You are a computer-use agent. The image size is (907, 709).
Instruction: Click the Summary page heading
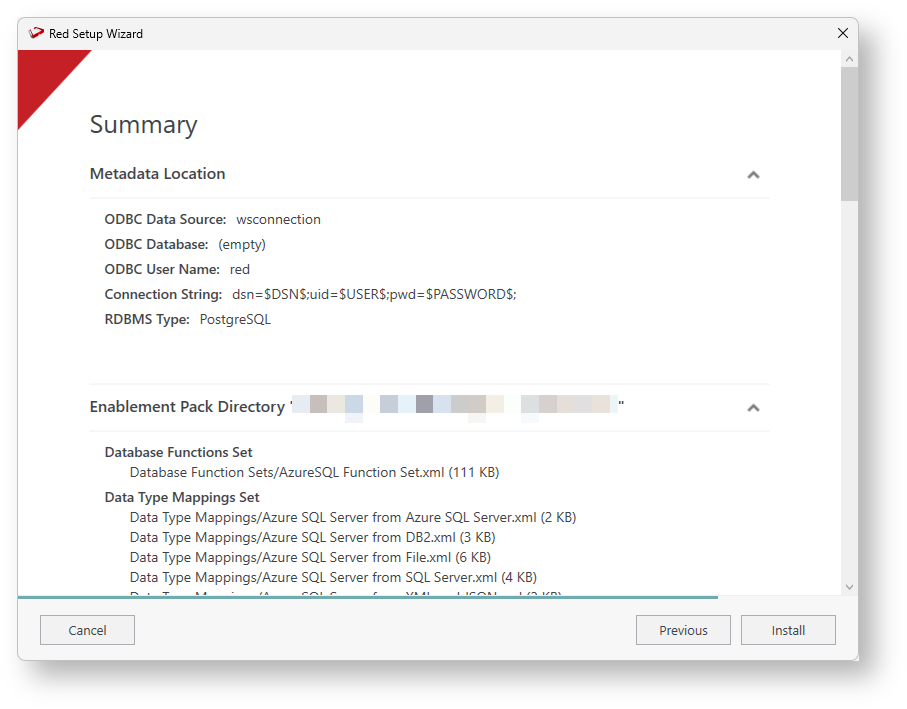pos(143,125)
